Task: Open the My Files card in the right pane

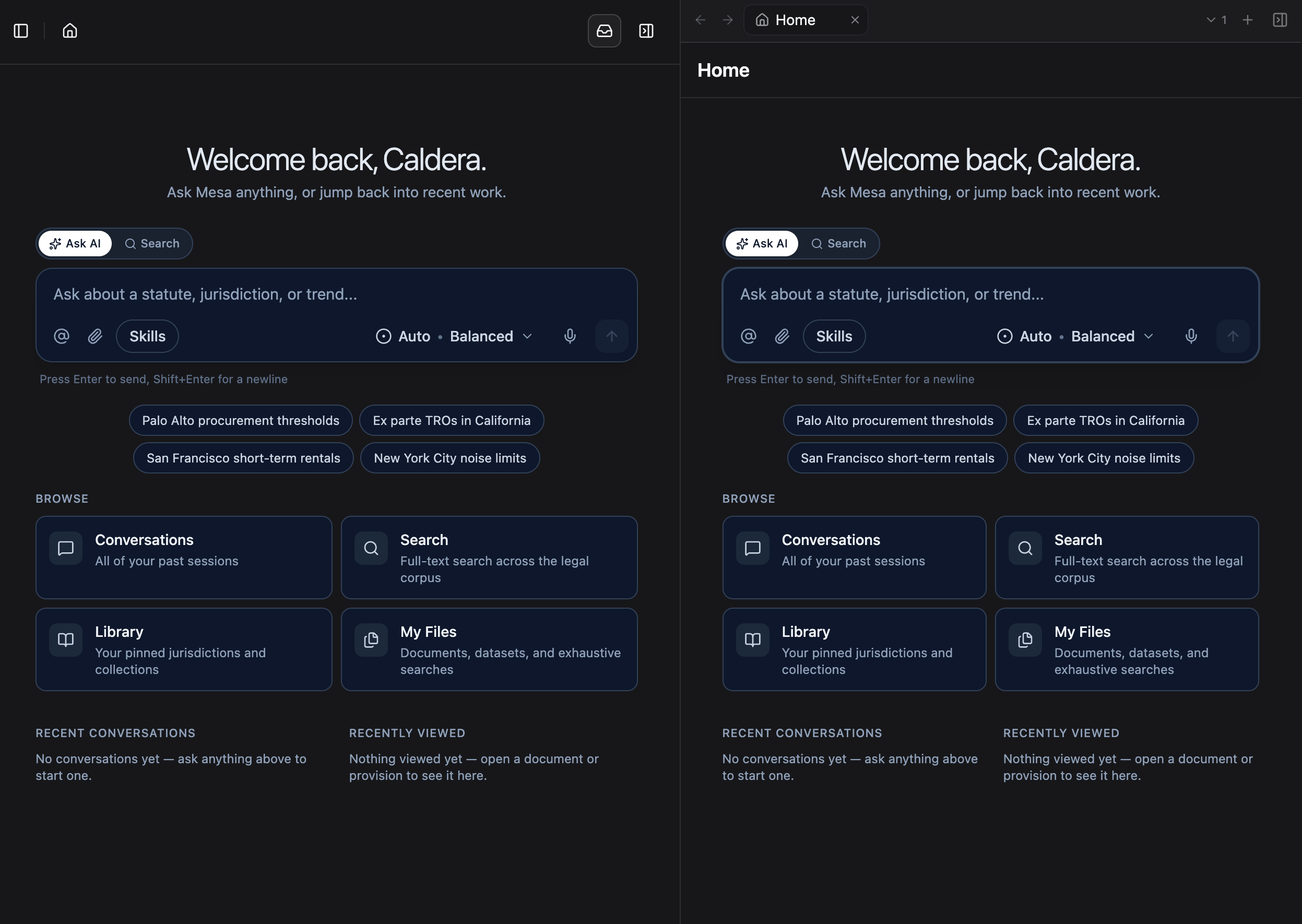Action: [x=1127, y=649]
